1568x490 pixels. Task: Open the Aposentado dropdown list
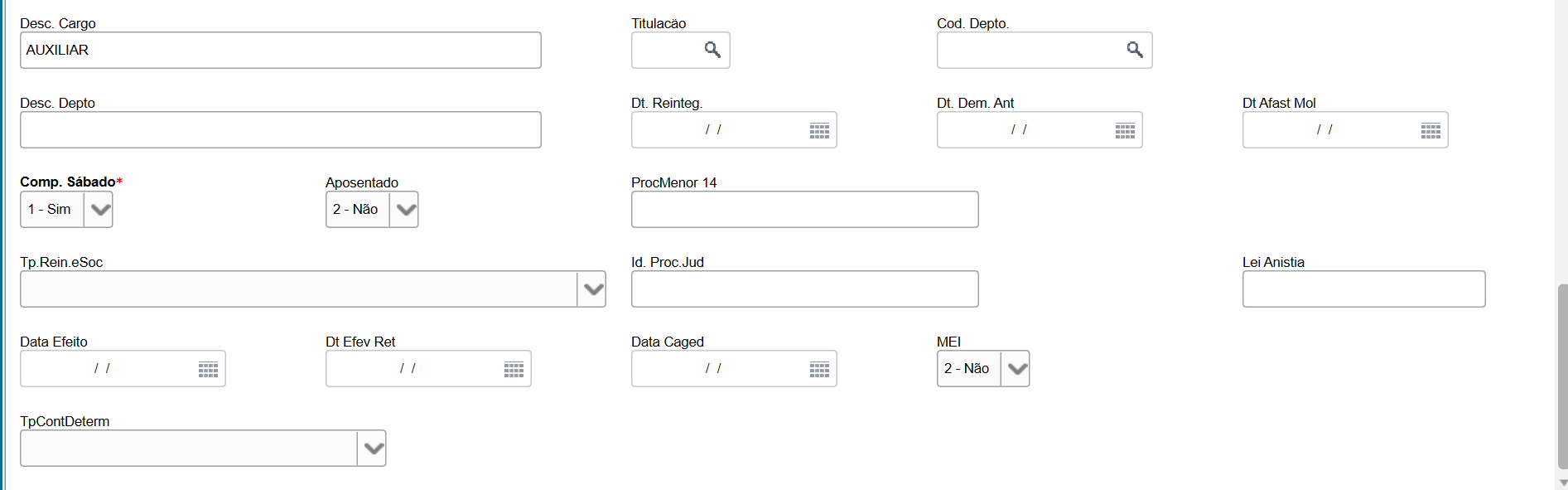(405, 210)
